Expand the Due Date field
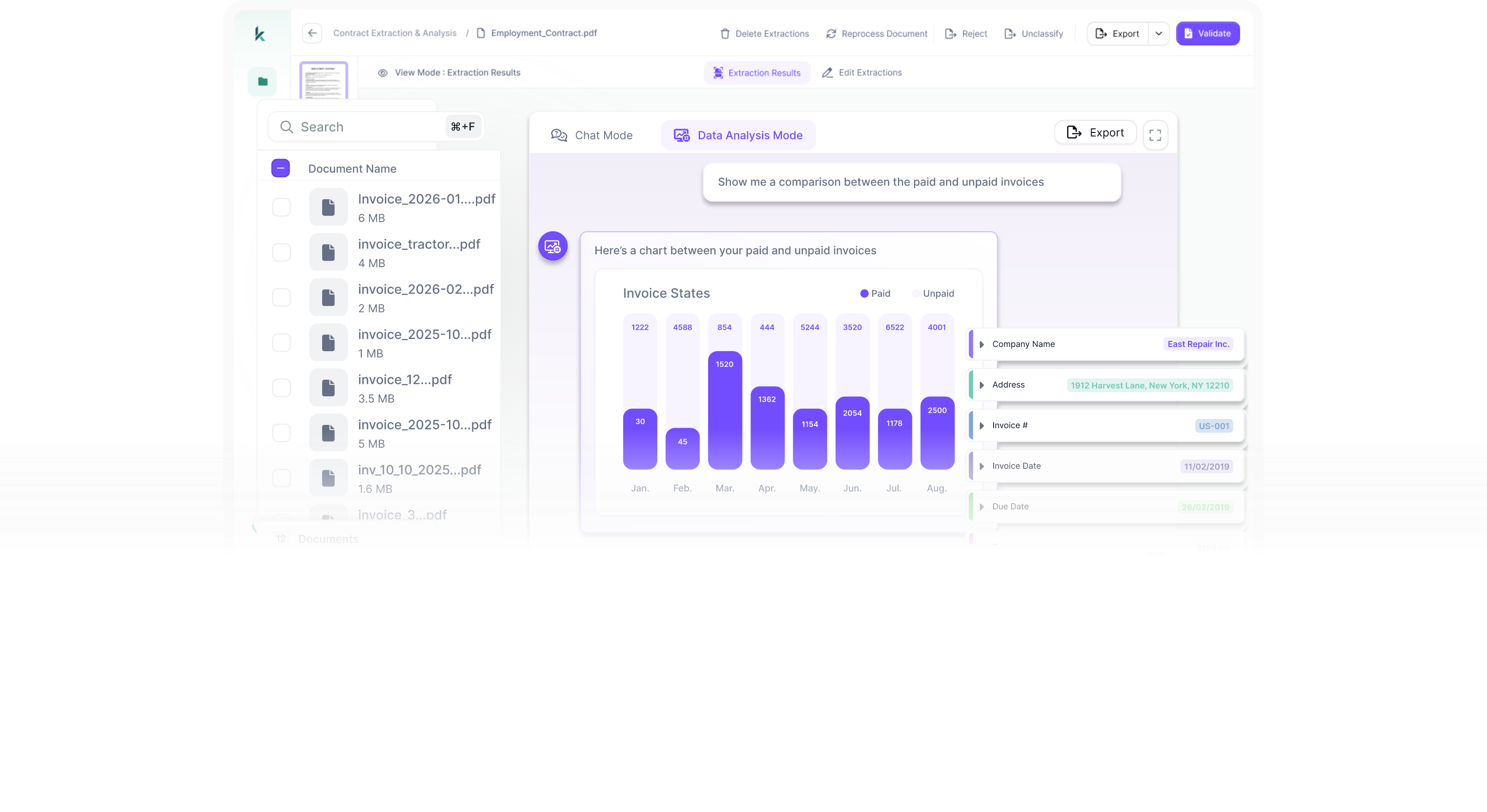The height and width of the screenshot is (812, 1487). coord(981,507)
